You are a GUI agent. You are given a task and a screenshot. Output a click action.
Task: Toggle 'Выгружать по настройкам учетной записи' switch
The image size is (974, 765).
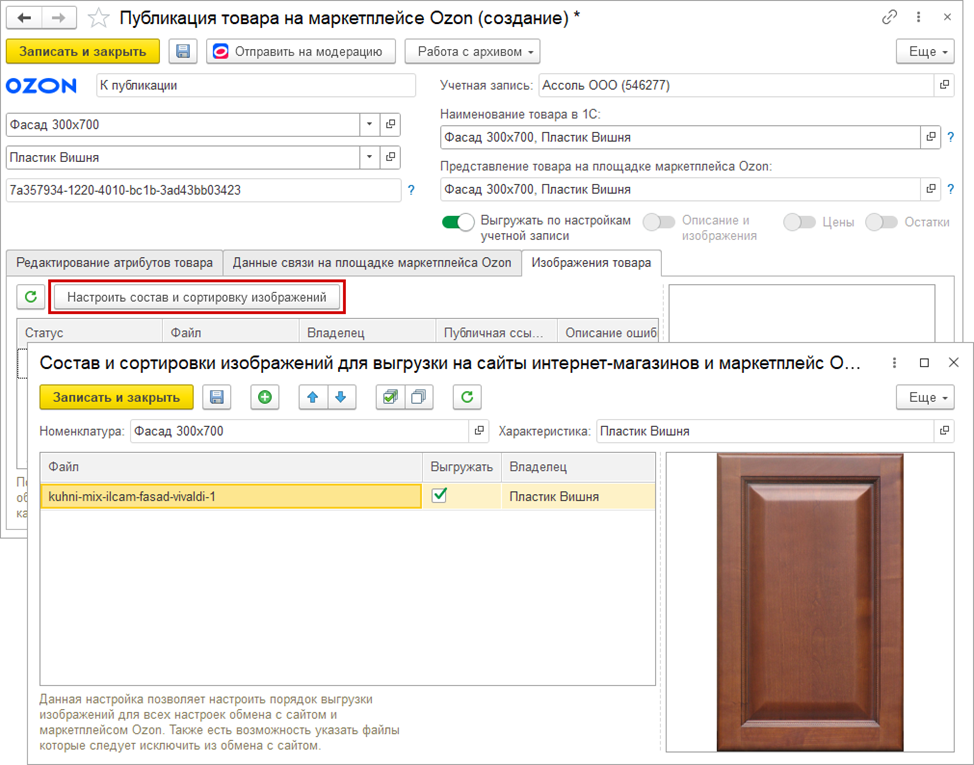tap(458, 222)
